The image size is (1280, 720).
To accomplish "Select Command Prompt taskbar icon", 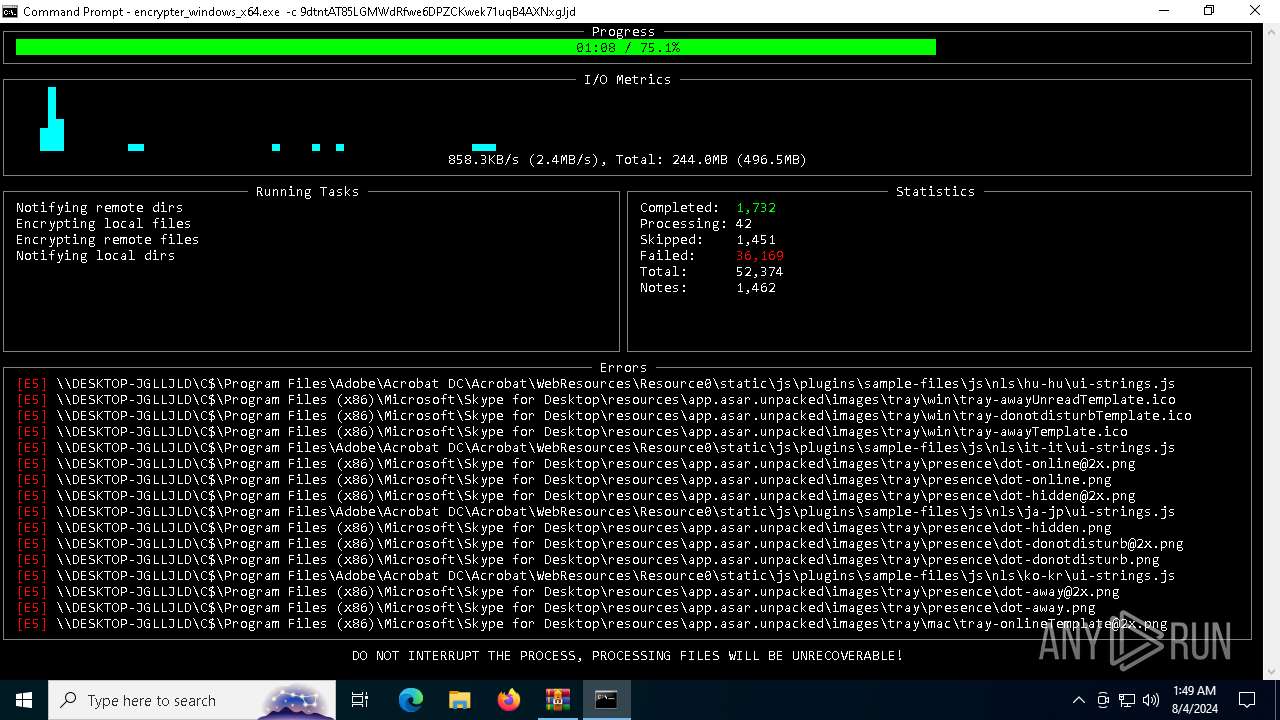I will pyautogui.click(x=606, y=700).
